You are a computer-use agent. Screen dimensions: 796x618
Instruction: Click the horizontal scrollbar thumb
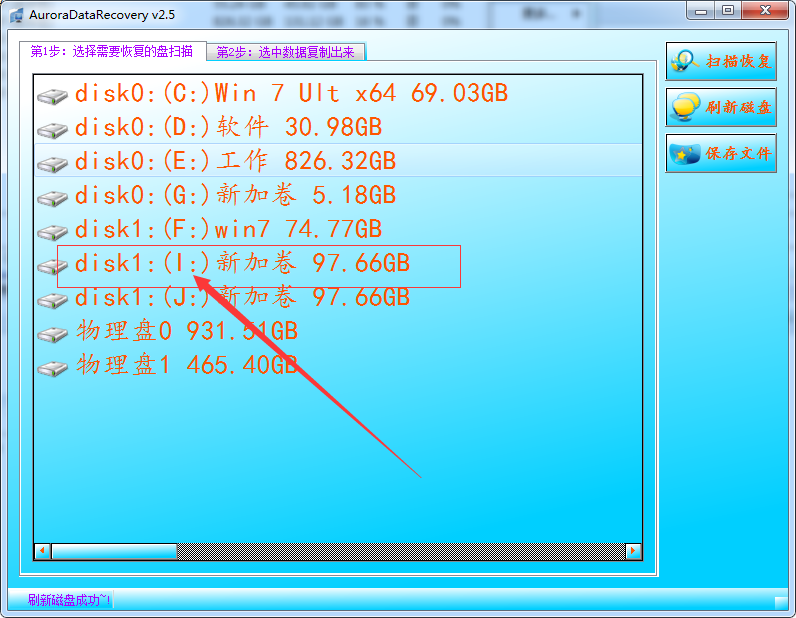(114, 551)
